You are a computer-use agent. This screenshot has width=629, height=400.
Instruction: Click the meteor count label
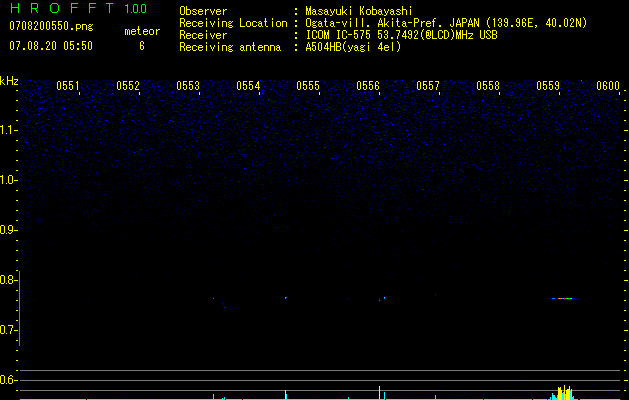[x=142, y=31]
